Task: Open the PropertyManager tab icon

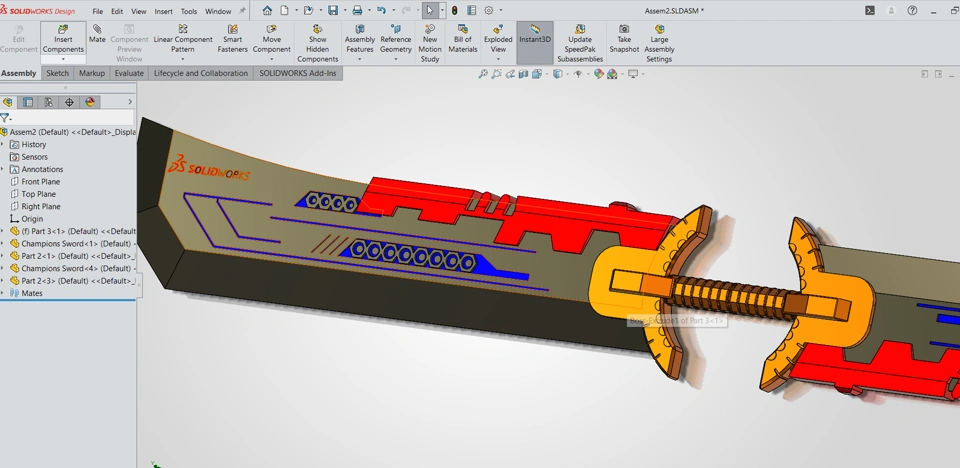Action: click(x=28, y=102)
